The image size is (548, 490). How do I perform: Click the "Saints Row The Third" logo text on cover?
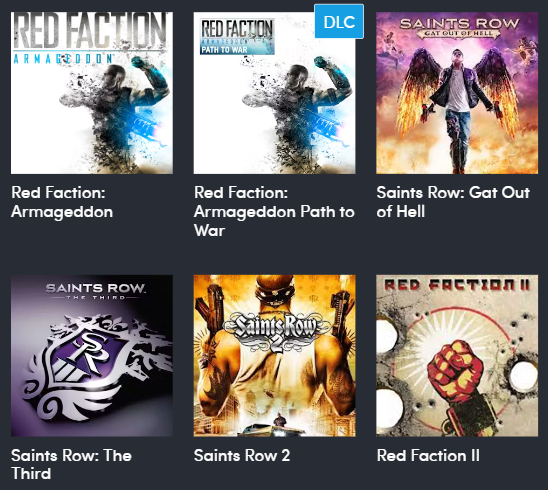(x=95, y=291)
